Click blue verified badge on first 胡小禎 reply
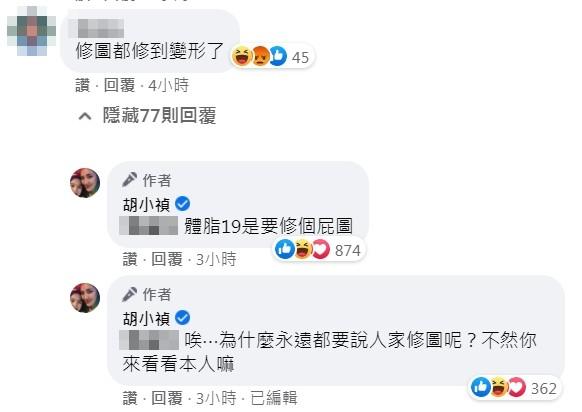The height and width of the screenshot is (412, 582). 182,204
